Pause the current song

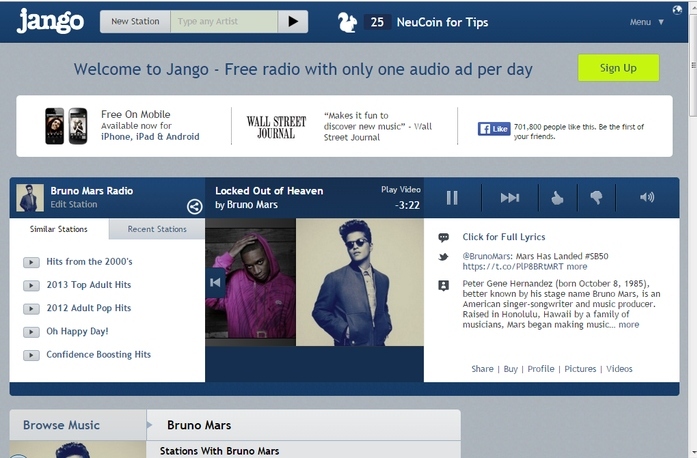pos(452,197)
